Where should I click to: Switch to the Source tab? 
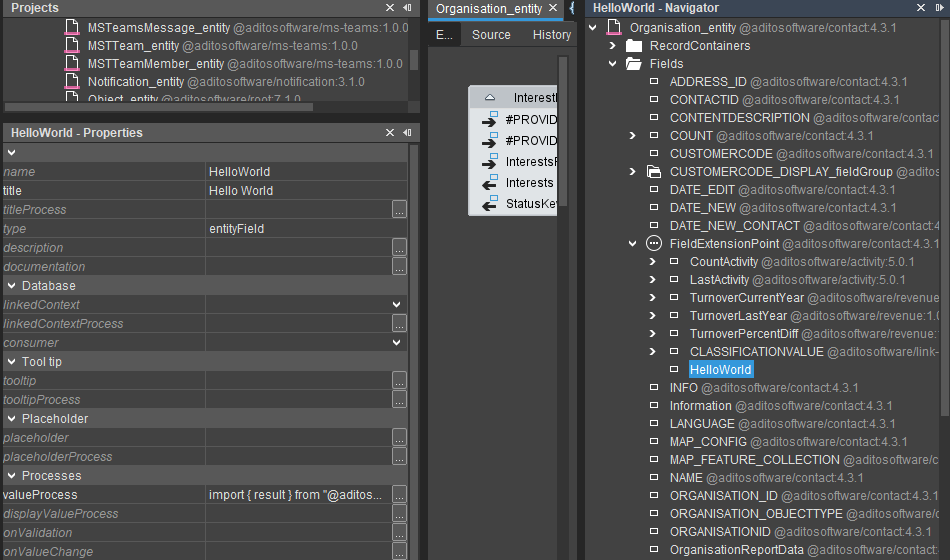(491, 35)
